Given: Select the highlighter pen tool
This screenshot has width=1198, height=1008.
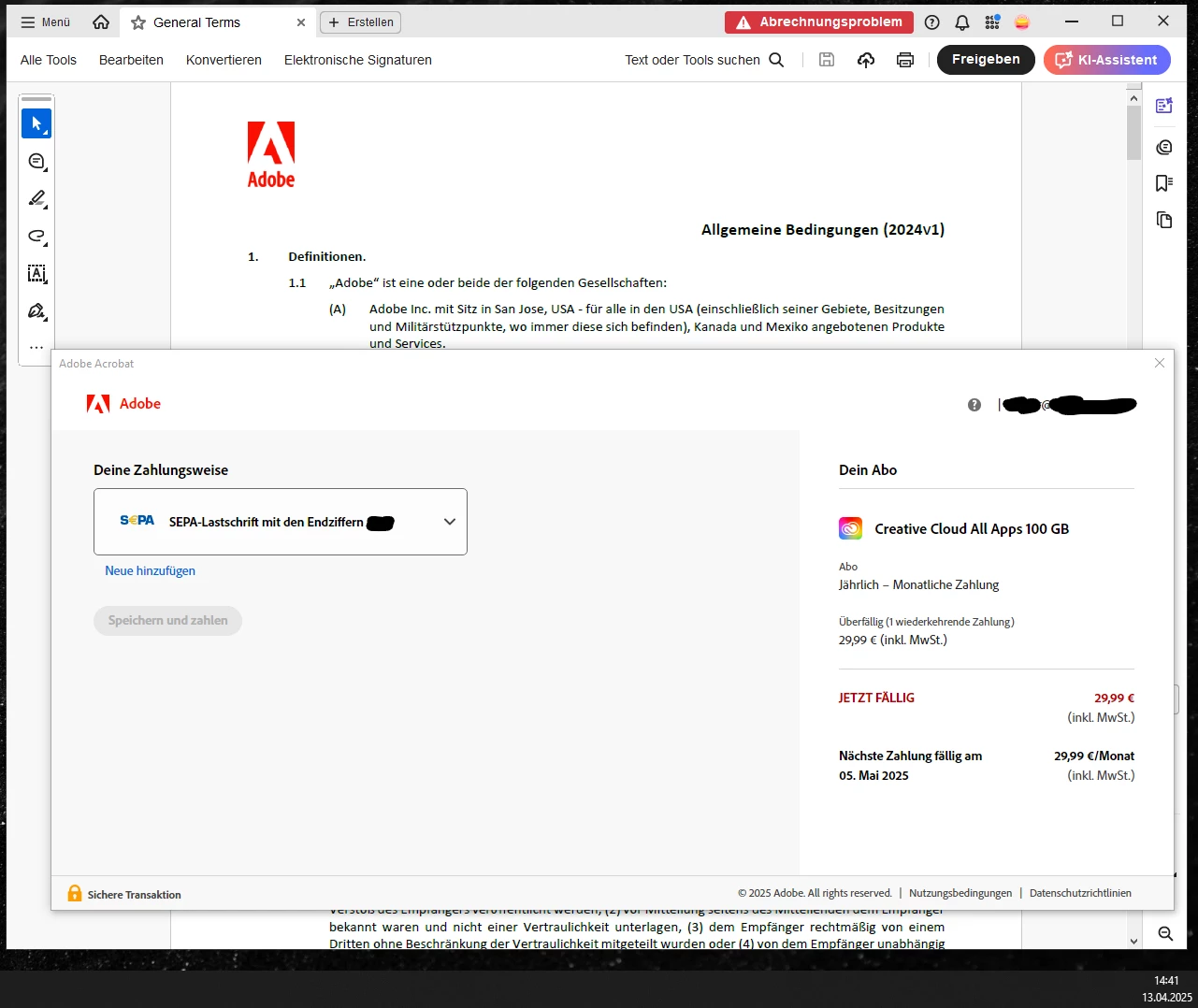Looking at the screenshot, I should pyautogui.click(x=36, y=198).
